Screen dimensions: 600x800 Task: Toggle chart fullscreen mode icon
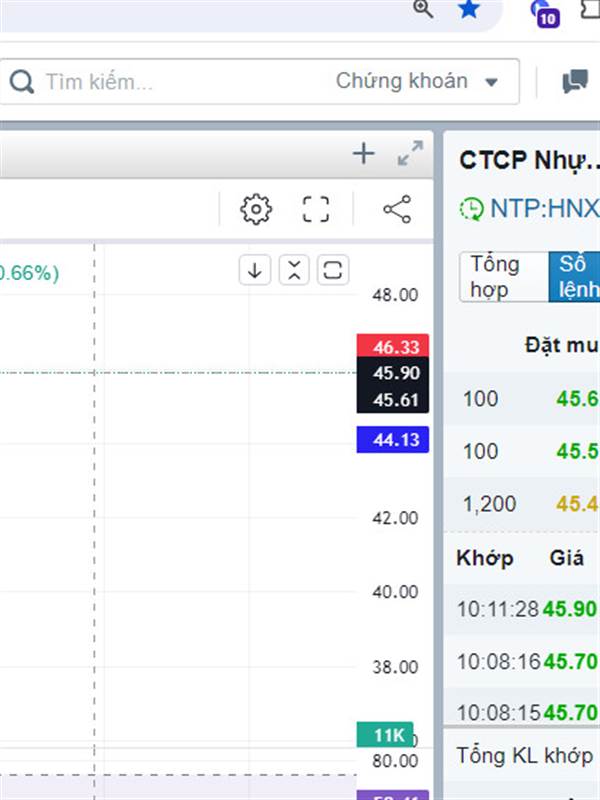pos(316,209)
